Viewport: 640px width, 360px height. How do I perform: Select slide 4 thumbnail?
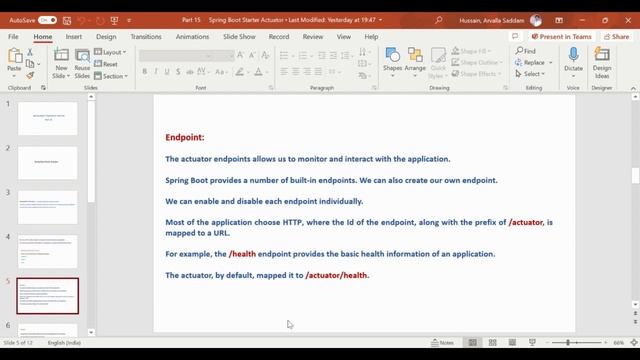click(x=48, y=251)
